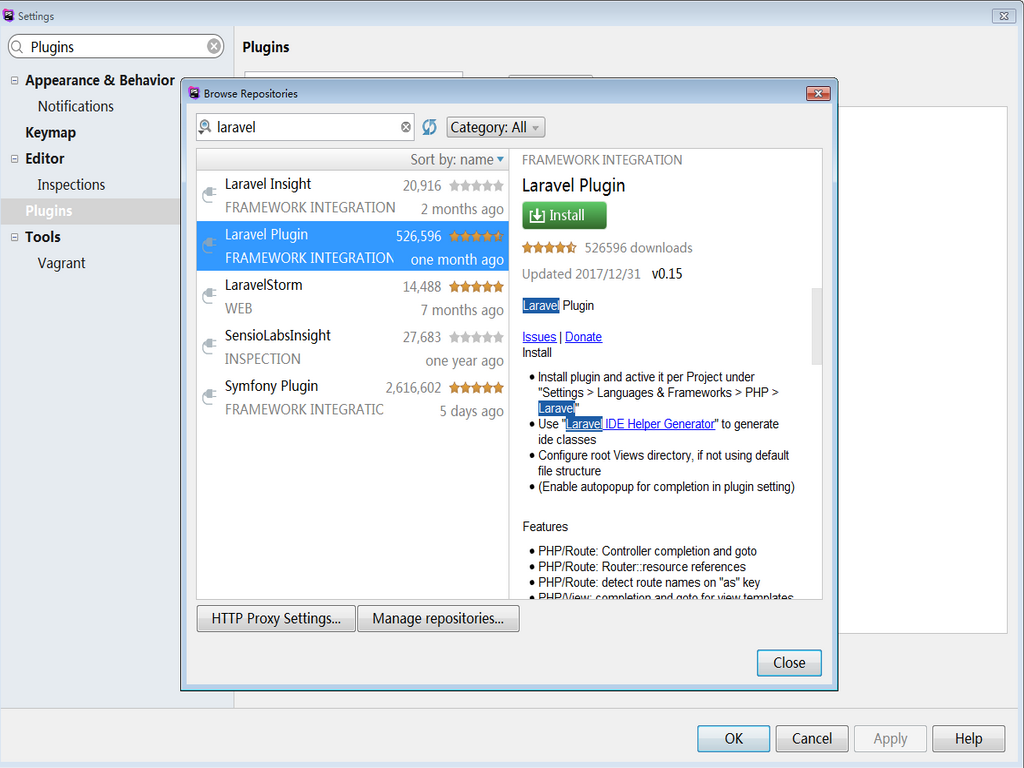Select Laravel Insight plugin row

point(353,195)
